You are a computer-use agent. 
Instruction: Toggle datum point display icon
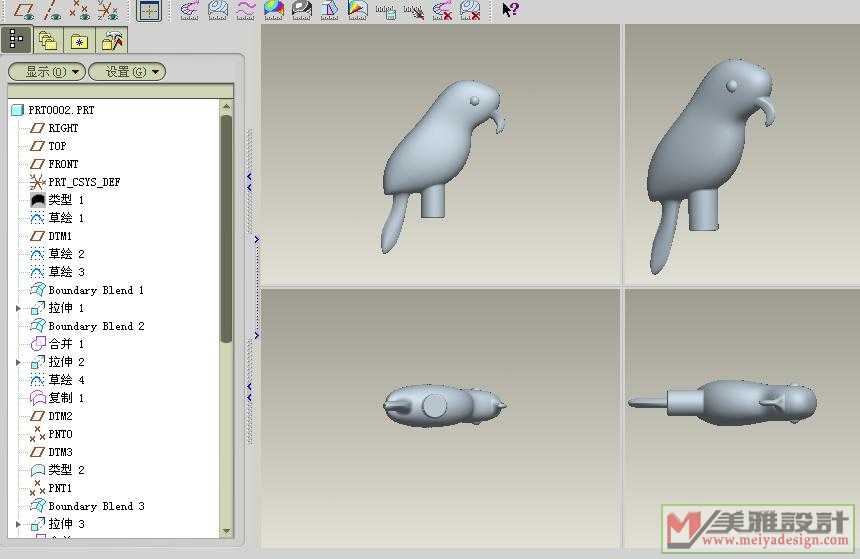pos(80,11)
